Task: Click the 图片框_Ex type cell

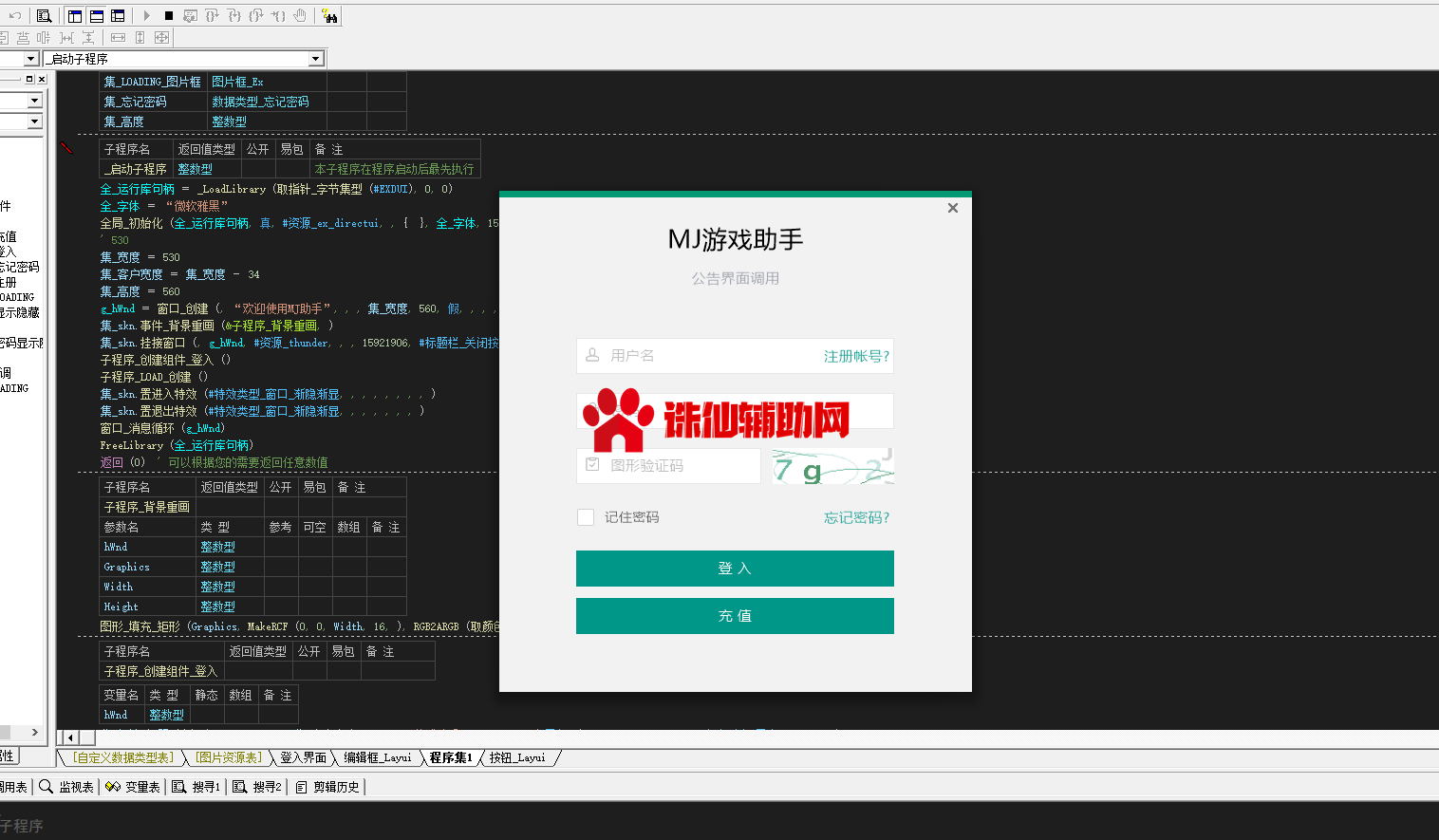Action: [x=267, y=82]
